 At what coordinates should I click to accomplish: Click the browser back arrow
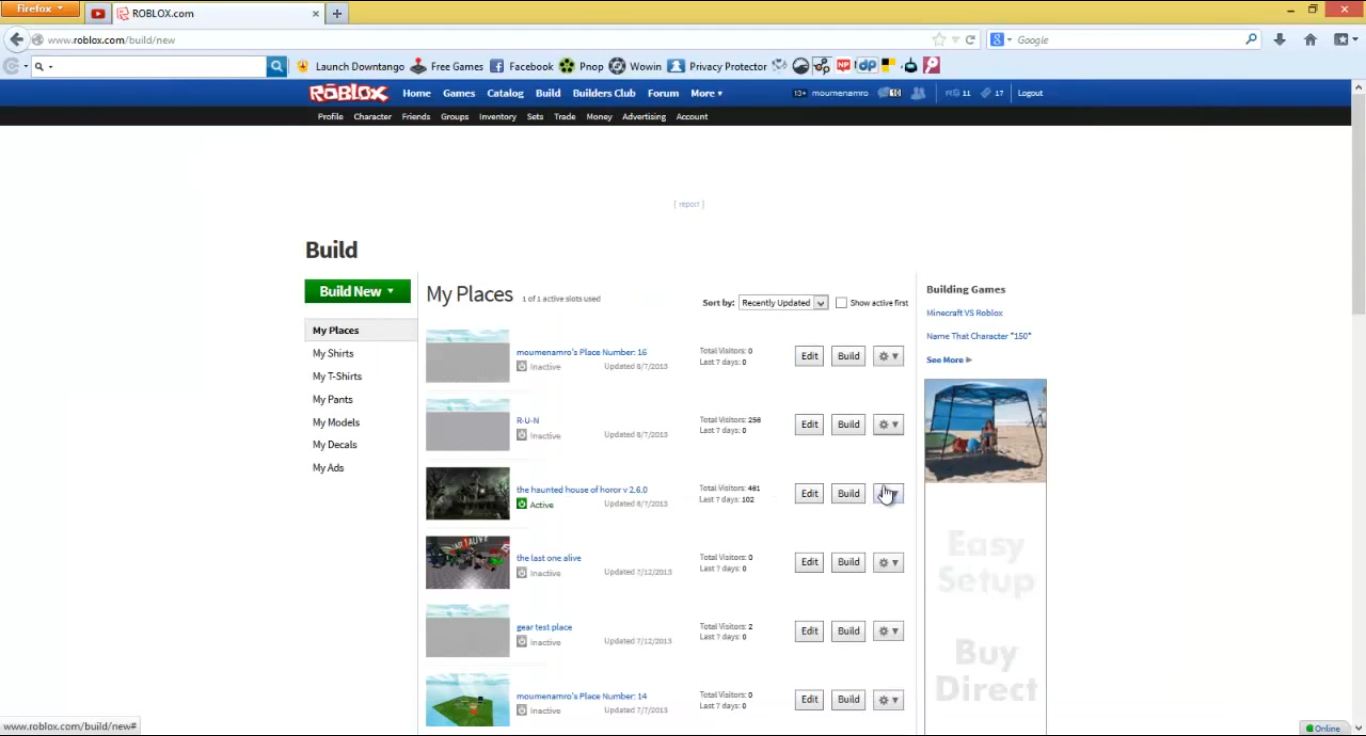tap(16, 40)
